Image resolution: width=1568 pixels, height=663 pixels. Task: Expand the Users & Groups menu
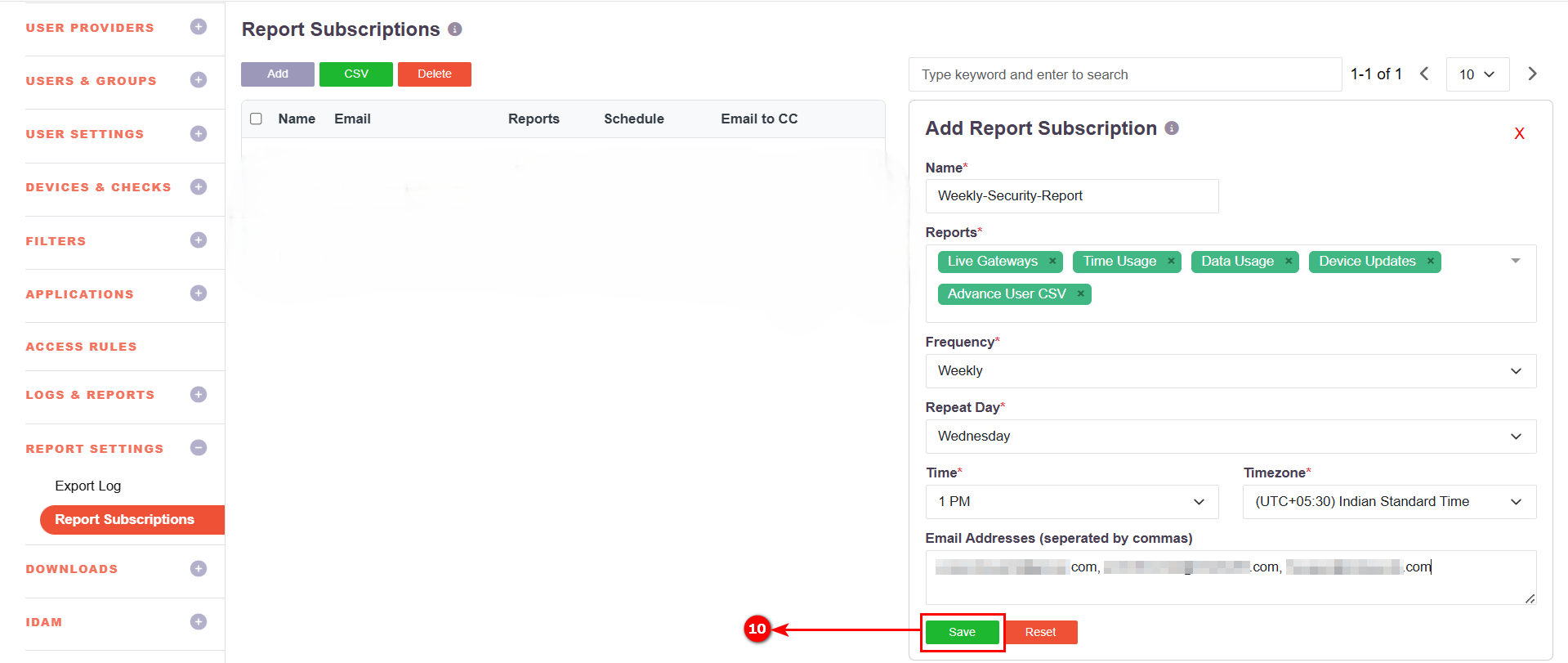198,80
